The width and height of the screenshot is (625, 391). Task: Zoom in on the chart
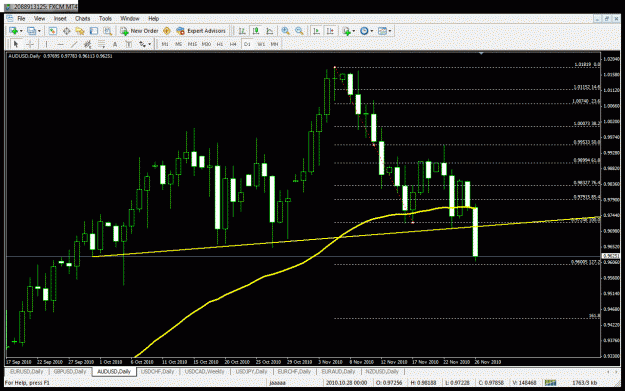285,31
